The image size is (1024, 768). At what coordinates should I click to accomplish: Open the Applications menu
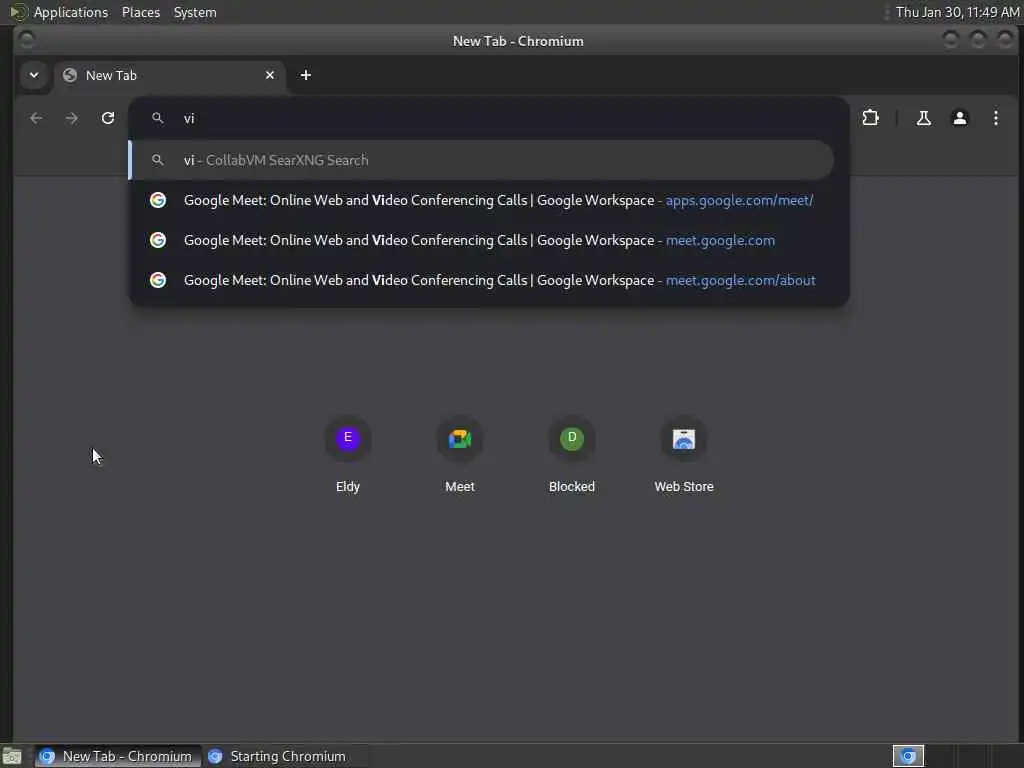pyautogui.click(x=71, y=12)
